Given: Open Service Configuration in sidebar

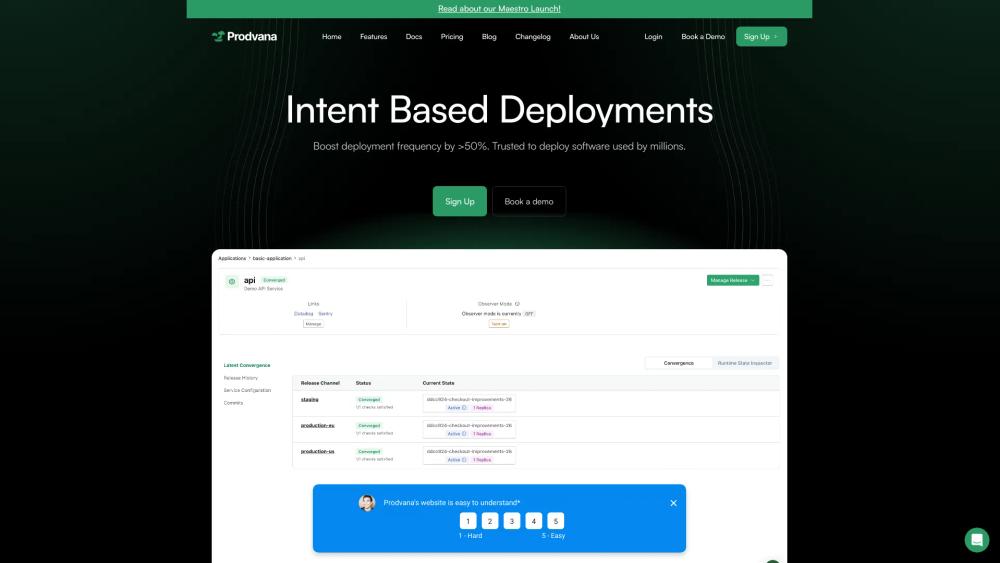Looking at the screenshot, I should tap(247, 390).
